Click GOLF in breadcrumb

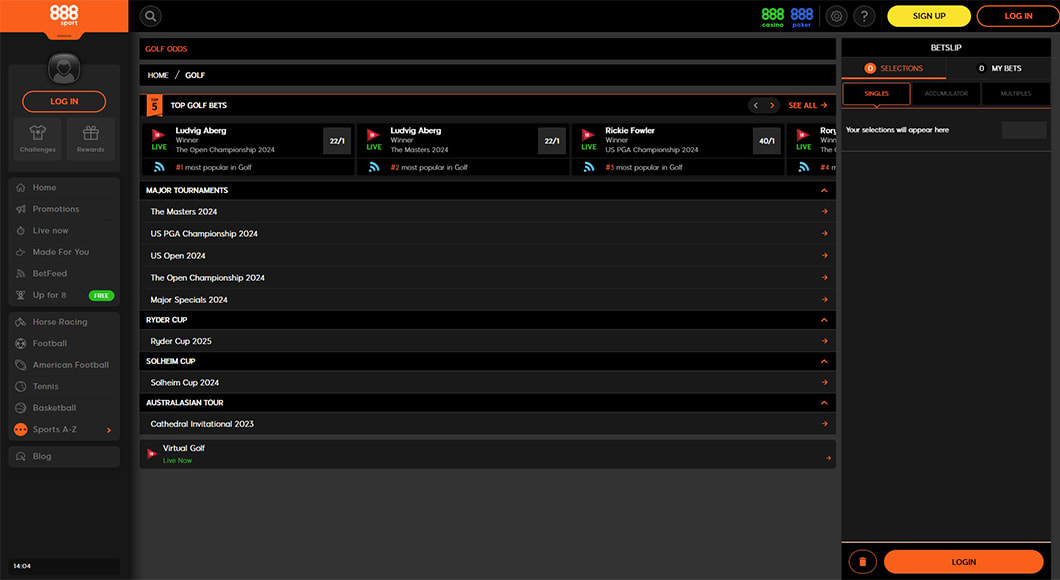(195, 75)
